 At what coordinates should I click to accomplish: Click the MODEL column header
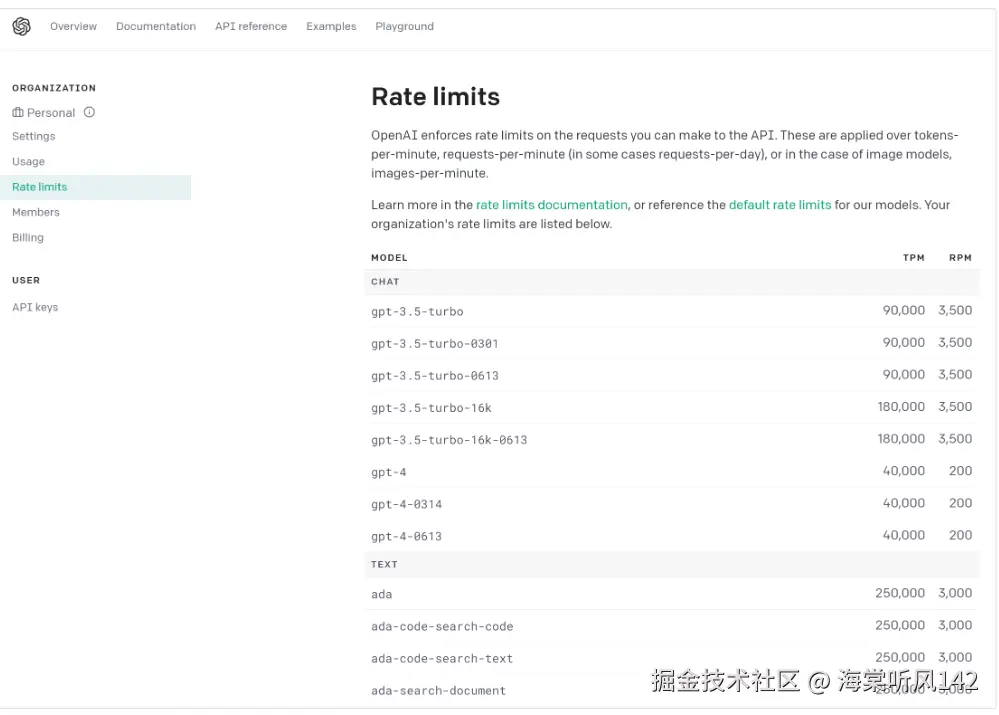(389, 257)
